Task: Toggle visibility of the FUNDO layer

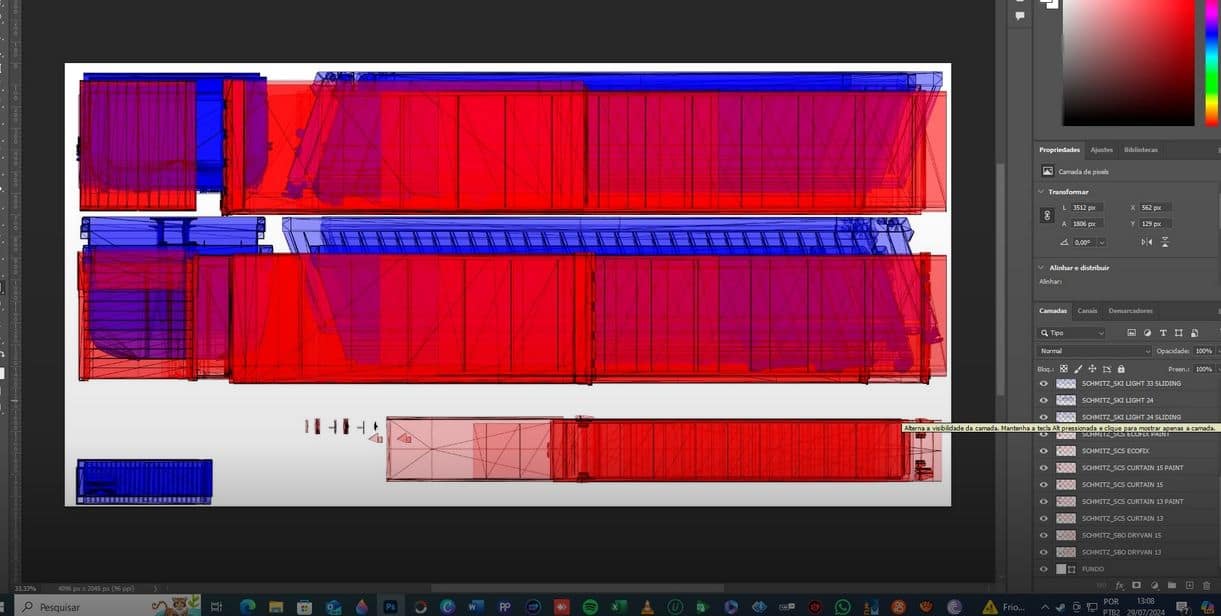Action: point(1044,569)
